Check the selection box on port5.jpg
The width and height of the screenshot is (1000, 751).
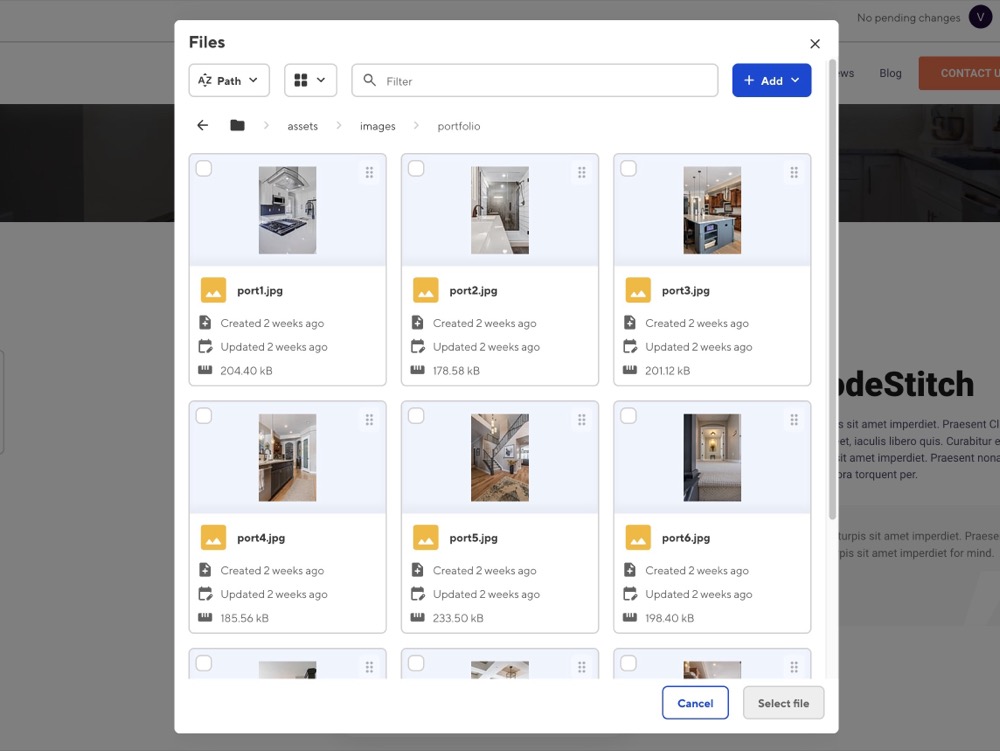point(416,415)
